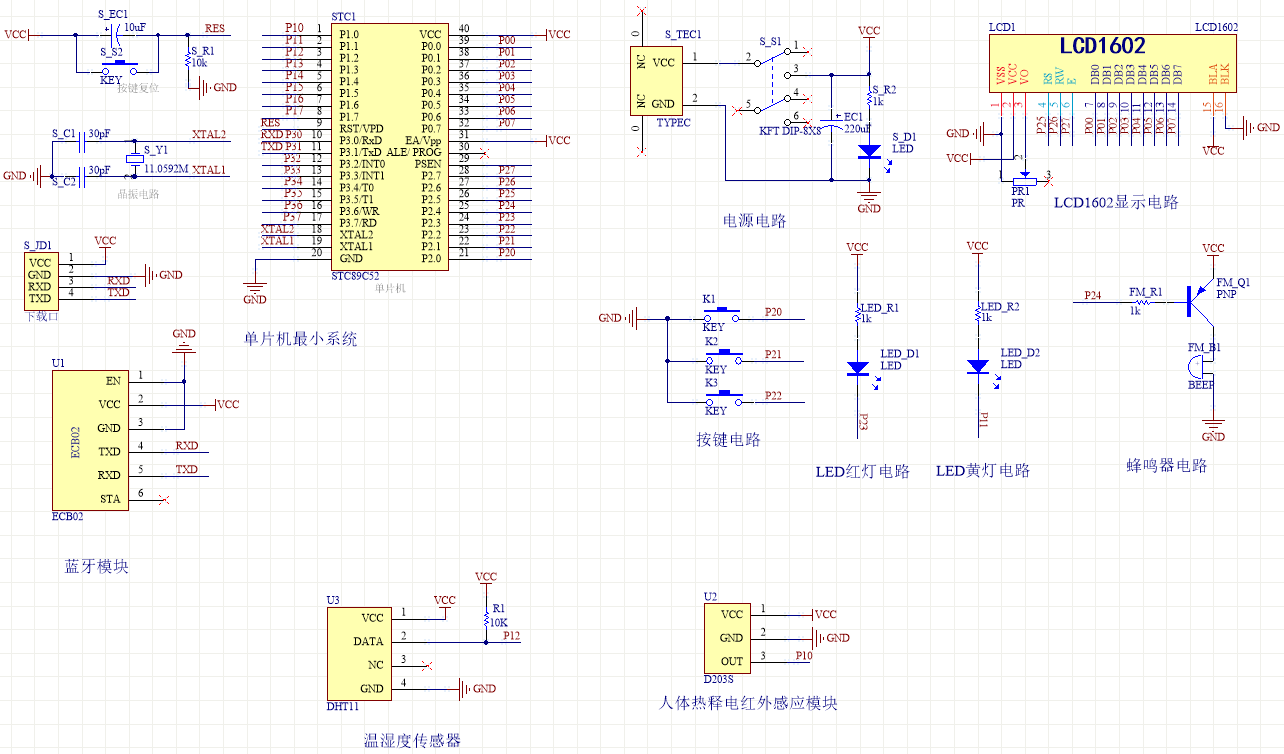Click the 下载口 caption under S_JD1
Viewport: 1284px width, 754px height.
[40, 314]
